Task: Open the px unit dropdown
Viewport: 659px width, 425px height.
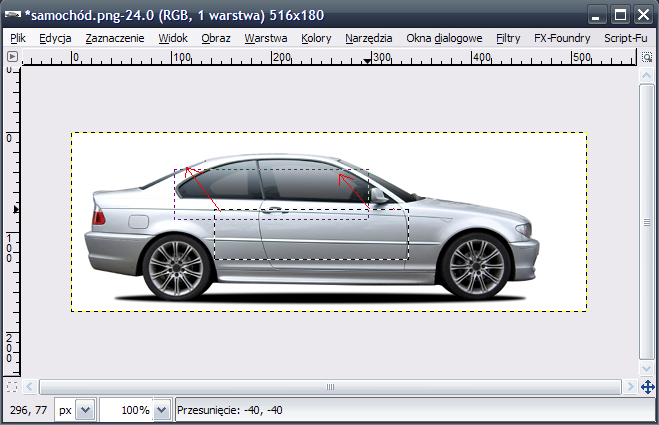Action: click(84, 410)
